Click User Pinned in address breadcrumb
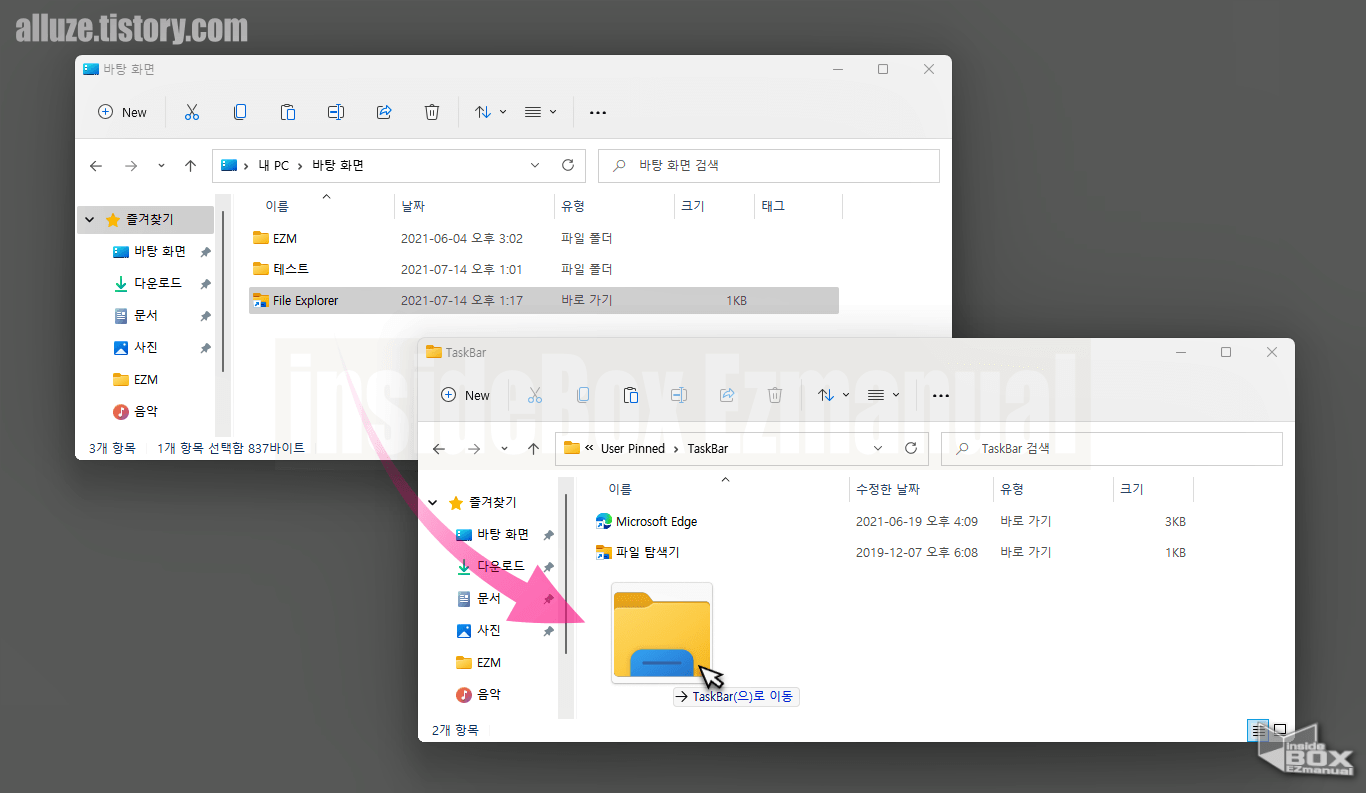This screenshot has height=793, width=1366. (633, 449)
